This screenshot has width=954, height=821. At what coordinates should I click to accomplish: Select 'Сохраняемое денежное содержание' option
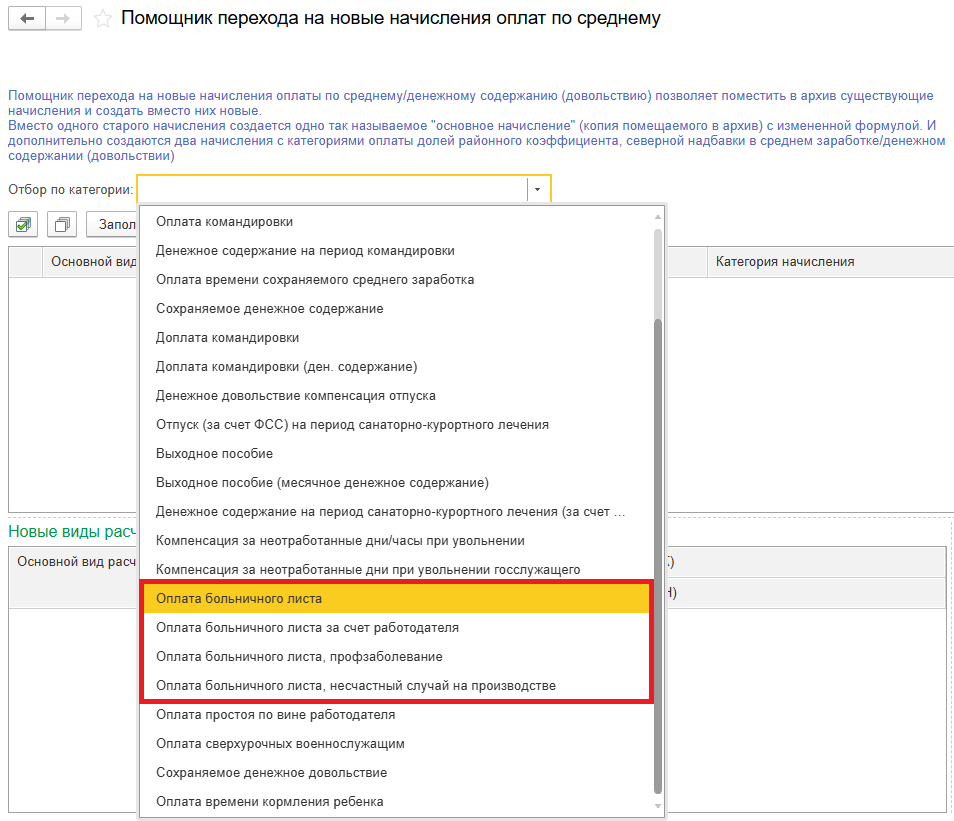(x=269, y=308)
